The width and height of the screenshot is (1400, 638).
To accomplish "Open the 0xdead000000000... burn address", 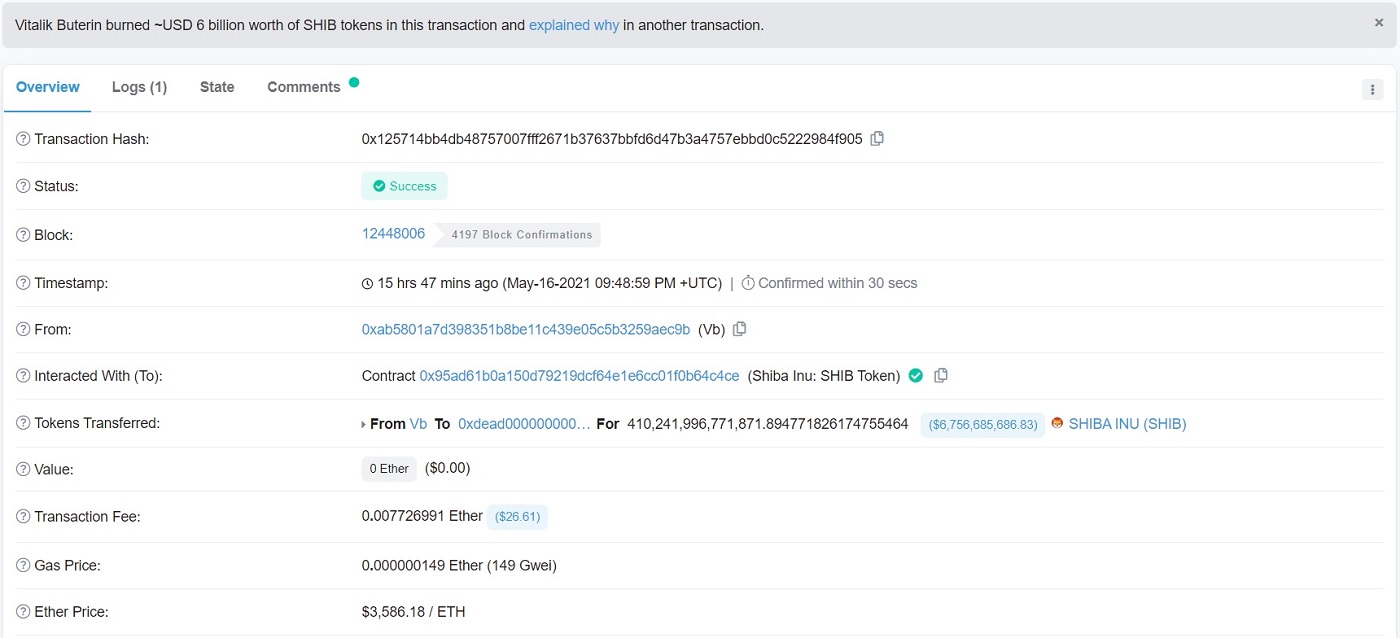I will pyautogui.click(x=524, y=424).
